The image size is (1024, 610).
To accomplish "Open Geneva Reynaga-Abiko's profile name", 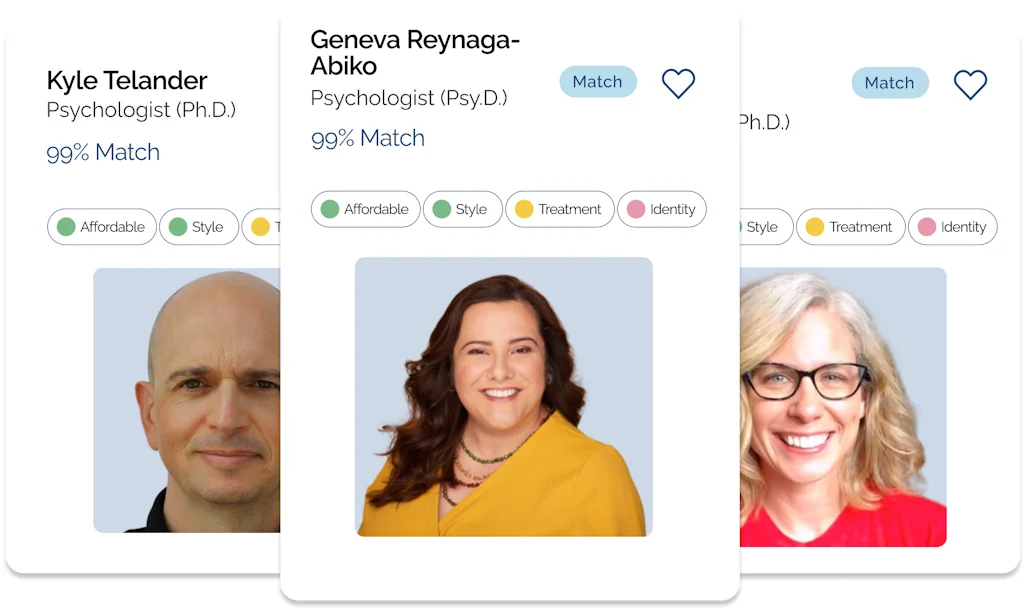I will (x=415, y=54).
